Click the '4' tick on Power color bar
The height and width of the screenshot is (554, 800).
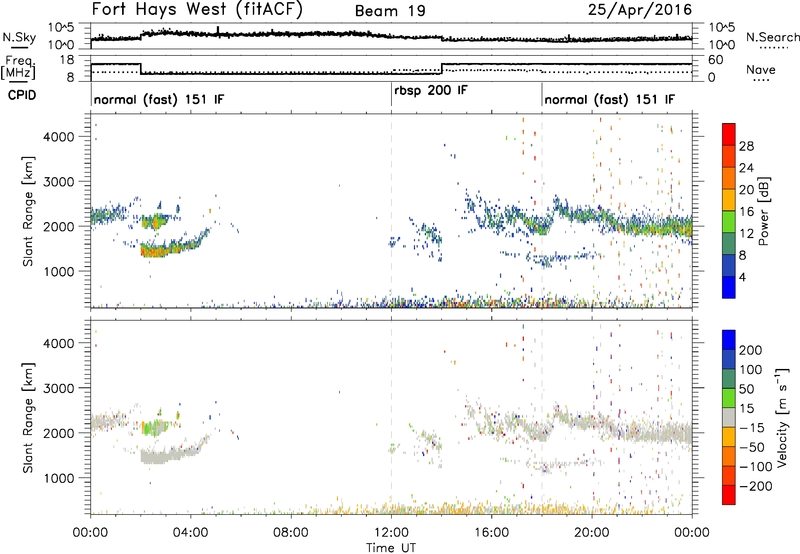click(x=742, y=278)
